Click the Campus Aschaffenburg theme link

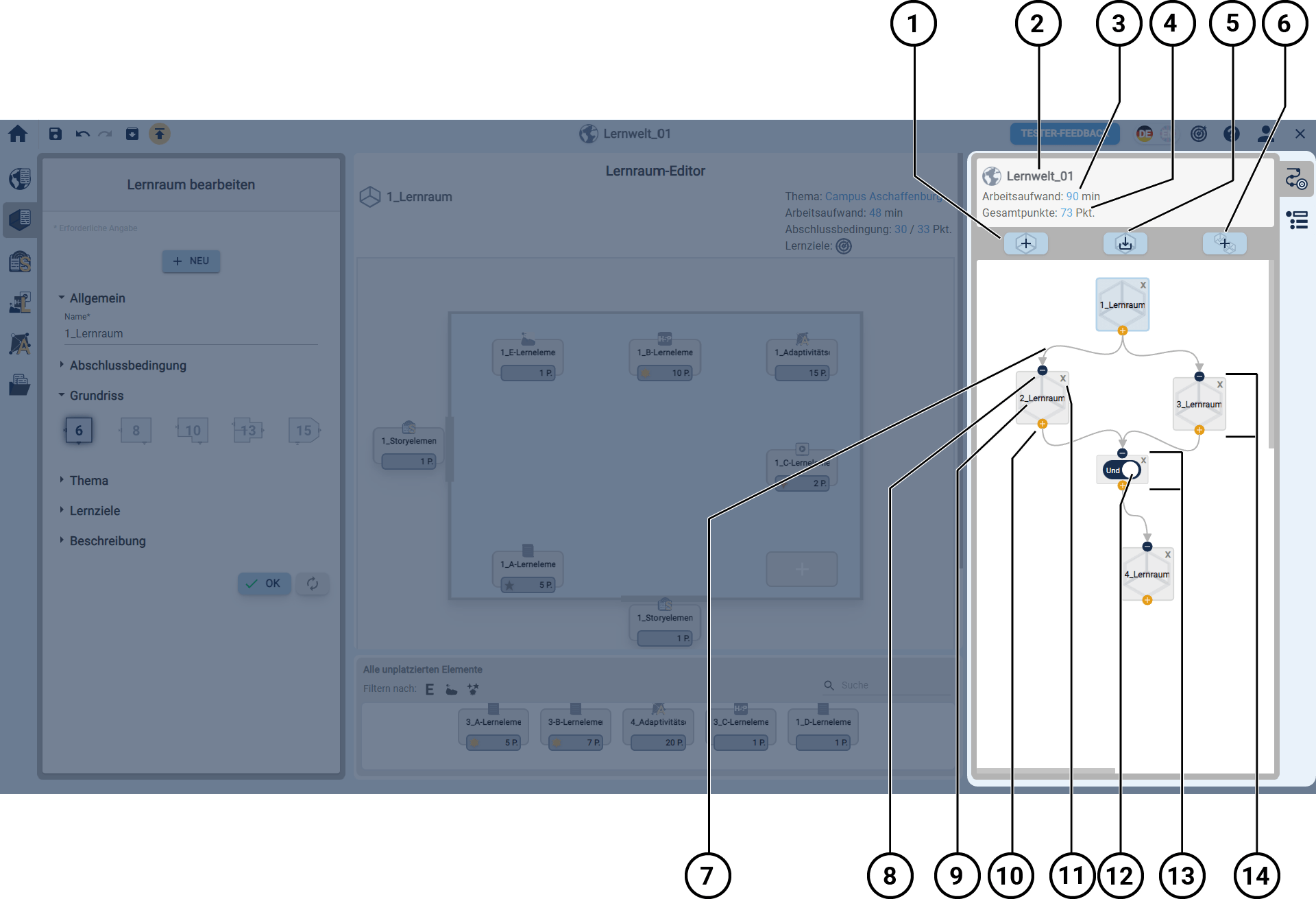pos(883,197)
